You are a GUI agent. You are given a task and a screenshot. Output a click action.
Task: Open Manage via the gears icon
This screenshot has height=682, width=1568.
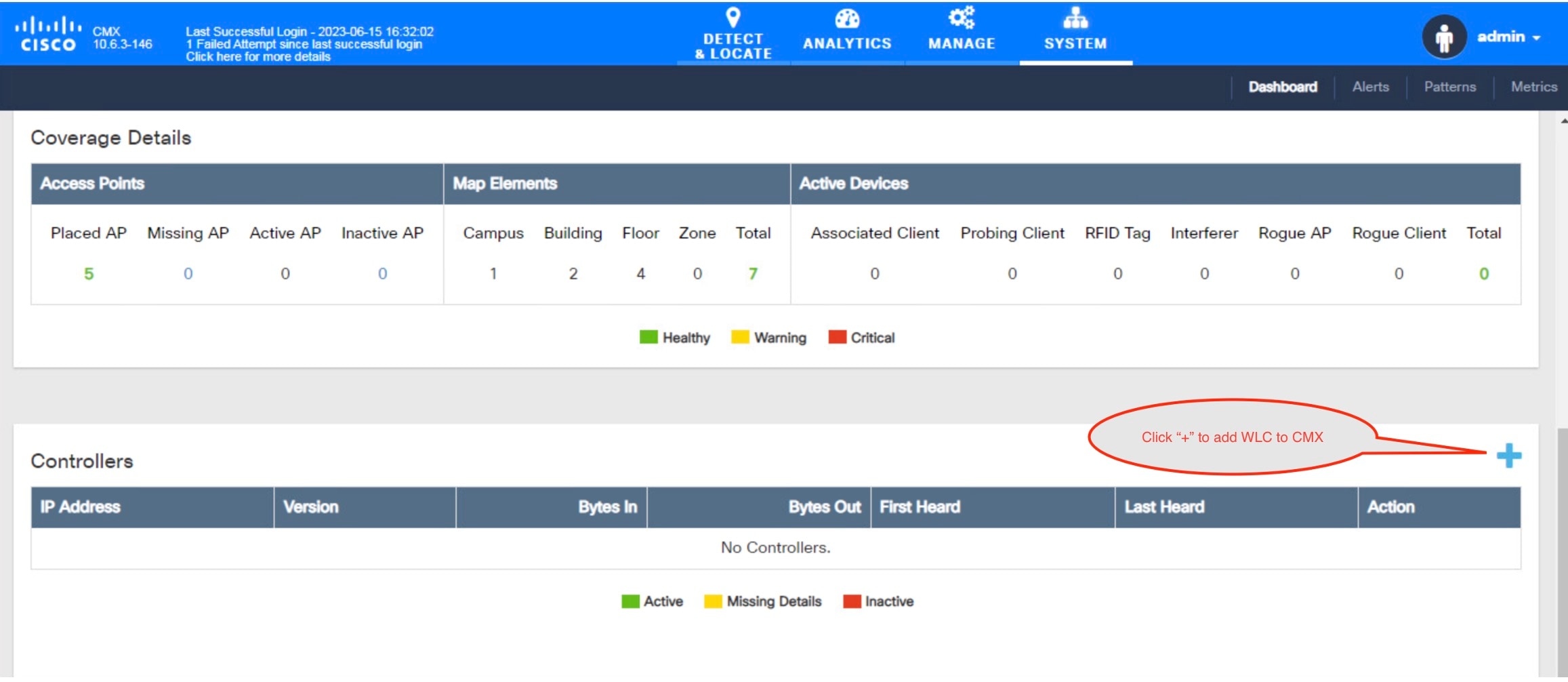(x=962, y=18)
